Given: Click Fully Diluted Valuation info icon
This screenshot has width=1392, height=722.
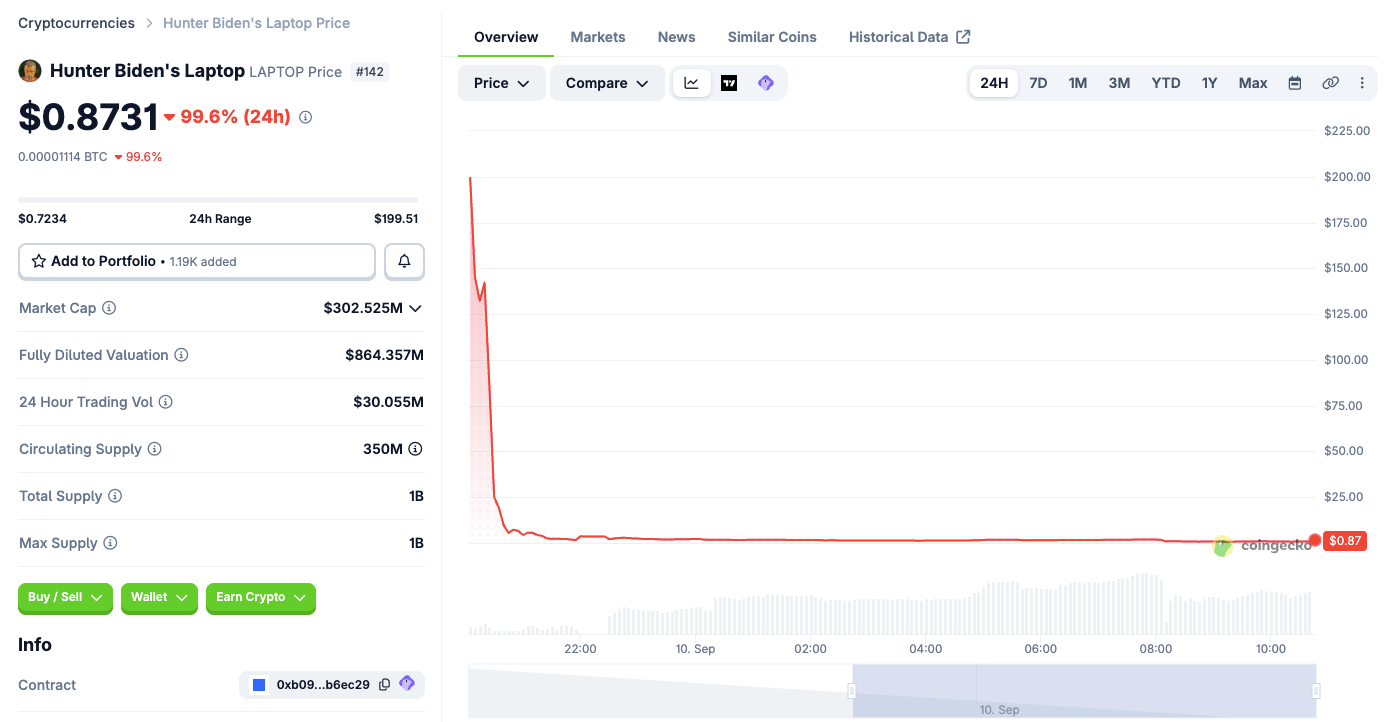Looking at the screenshot, I should (x=181, y=355).
